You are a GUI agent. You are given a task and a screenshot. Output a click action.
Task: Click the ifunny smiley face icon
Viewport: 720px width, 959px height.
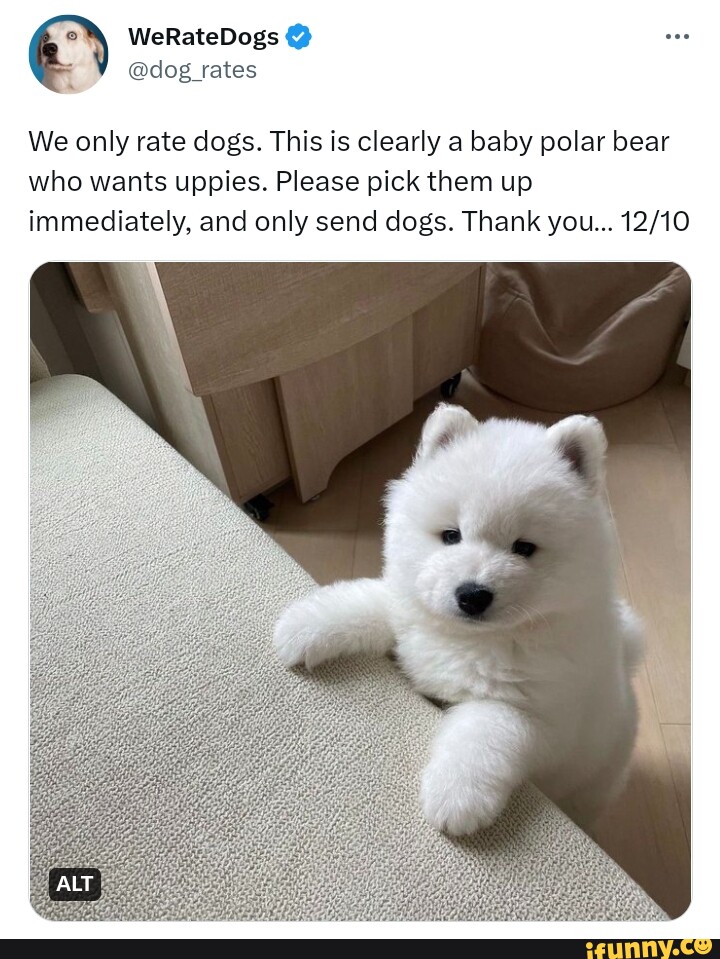click(703, 946)
